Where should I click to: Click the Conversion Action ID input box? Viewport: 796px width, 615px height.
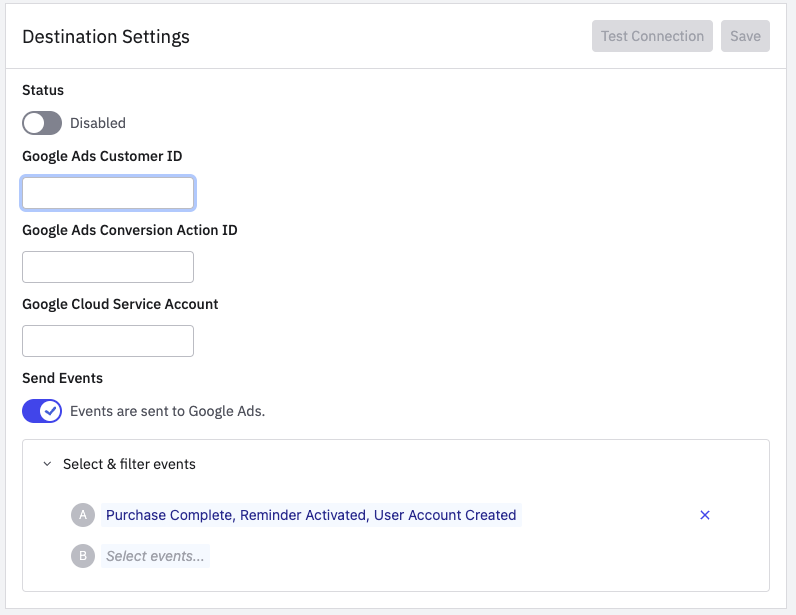[108, 267]
